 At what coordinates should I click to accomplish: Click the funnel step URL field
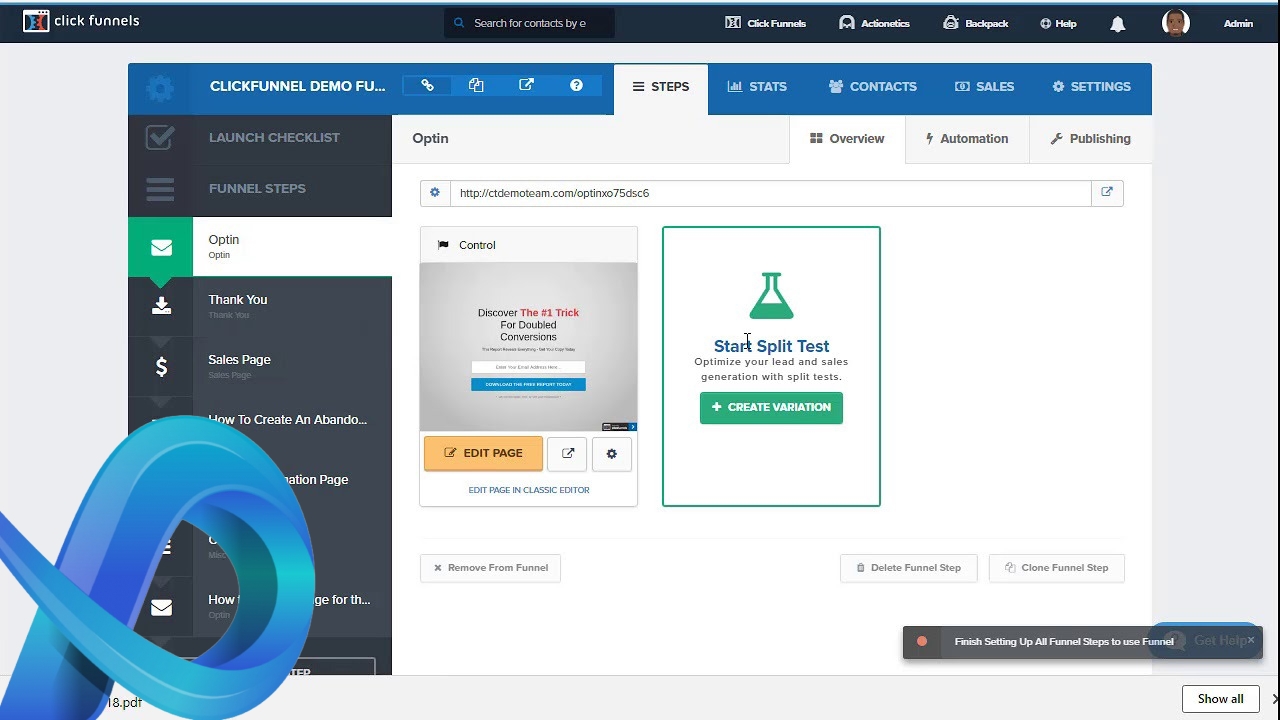[x=770, y=193]
